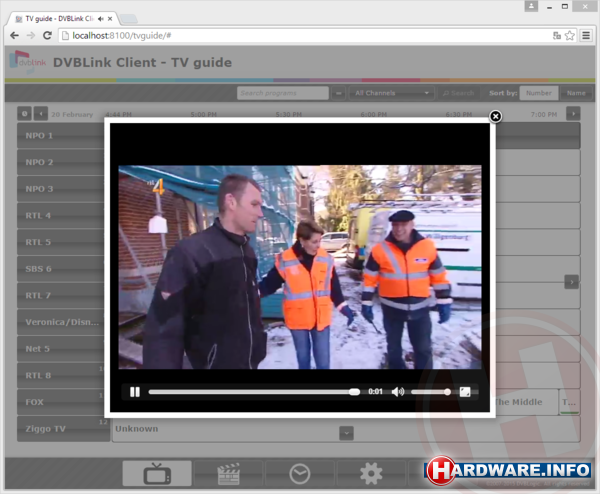Open the settings gear tab
Viewport: 600px width, 494px height.
[x=371, y=474]
